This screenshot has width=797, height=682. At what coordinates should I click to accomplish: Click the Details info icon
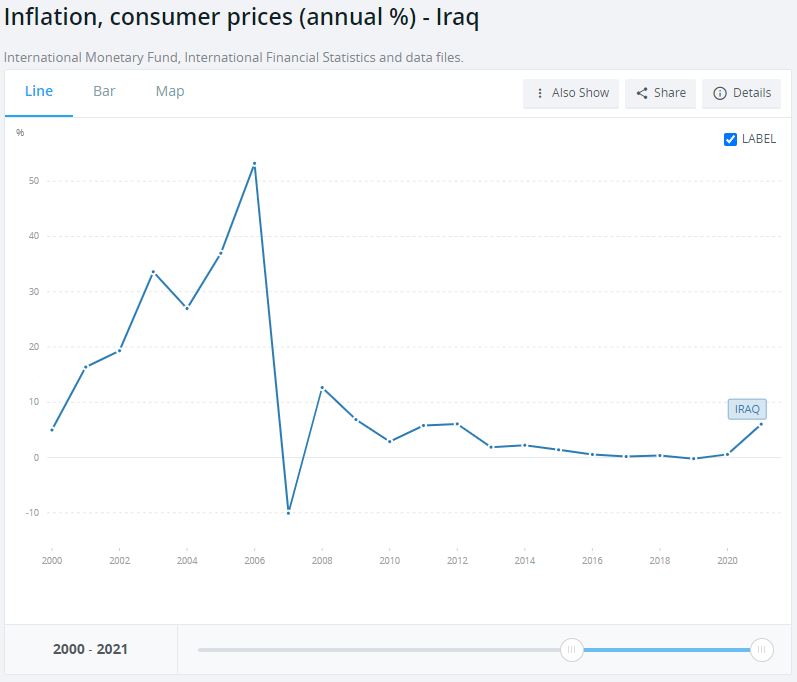(x=719, y=93)
